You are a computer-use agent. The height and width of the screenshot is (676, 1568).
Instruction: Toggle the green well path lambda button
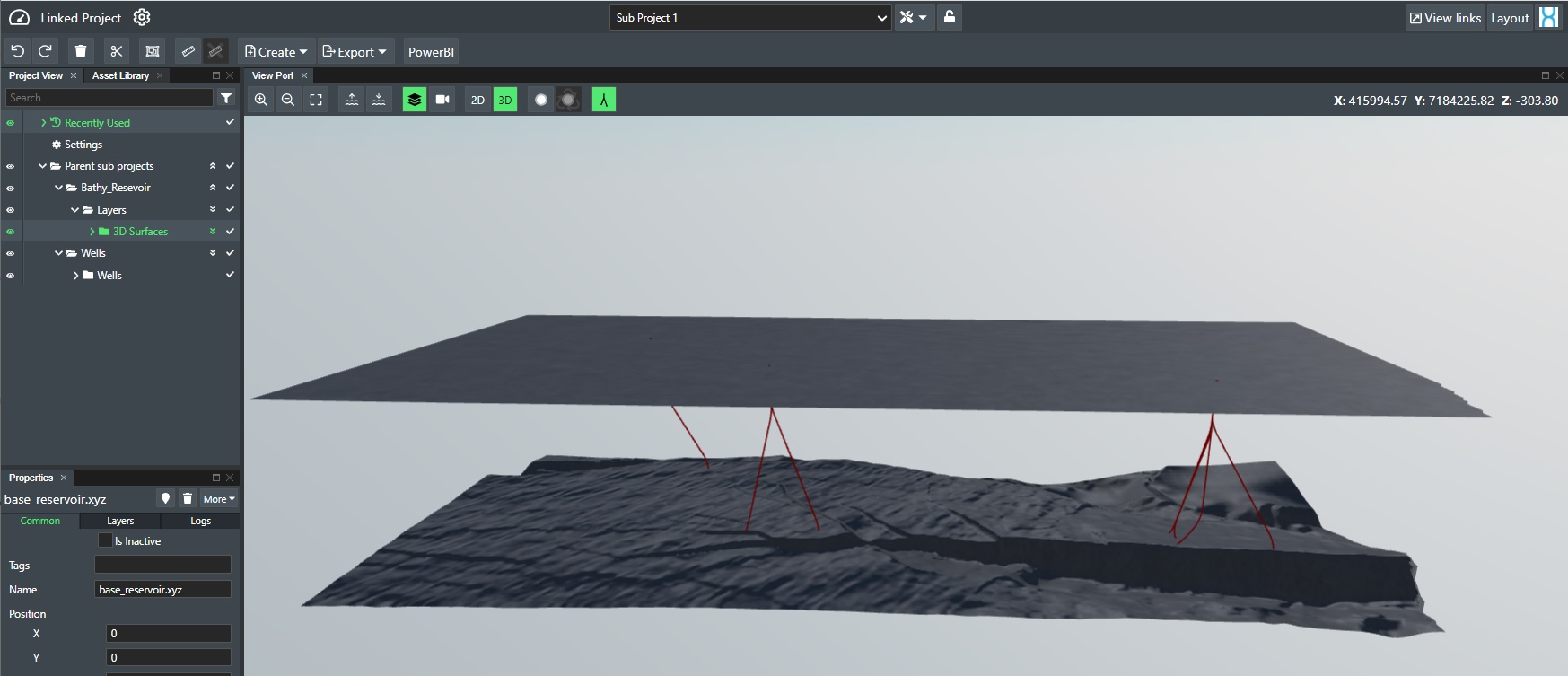604,100
